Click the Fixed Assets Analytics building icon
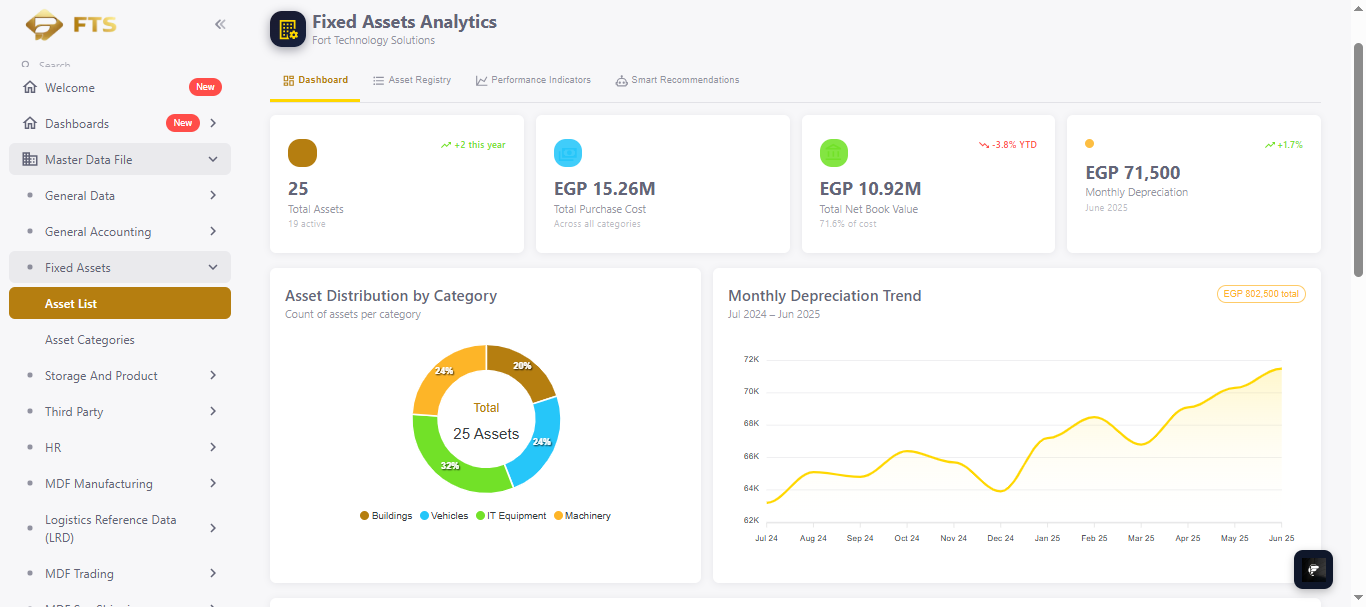 click(288, 29)
